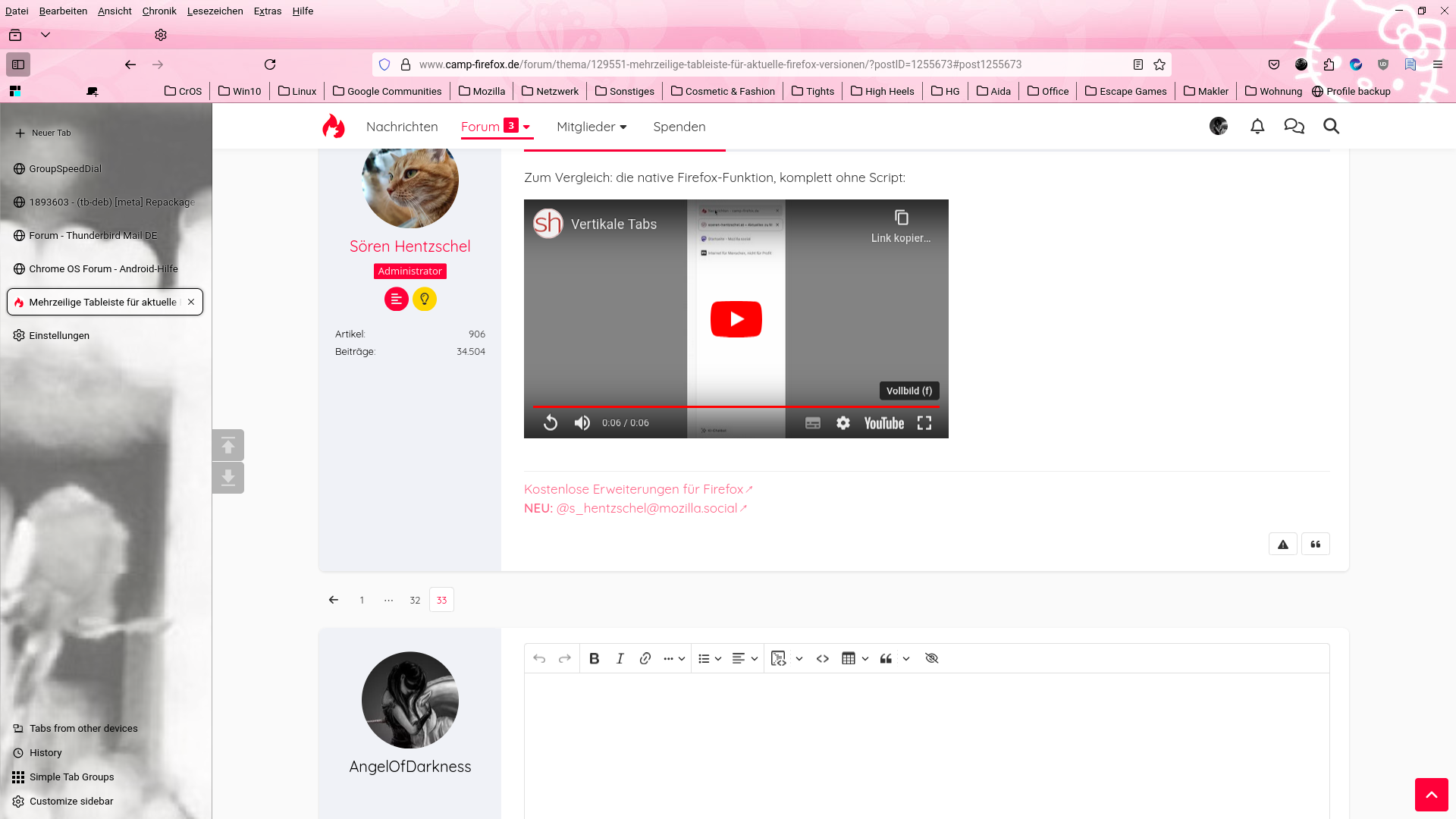
Task: Switch to Chrome OS Forum tab
Action: click(x=103, y=268)
